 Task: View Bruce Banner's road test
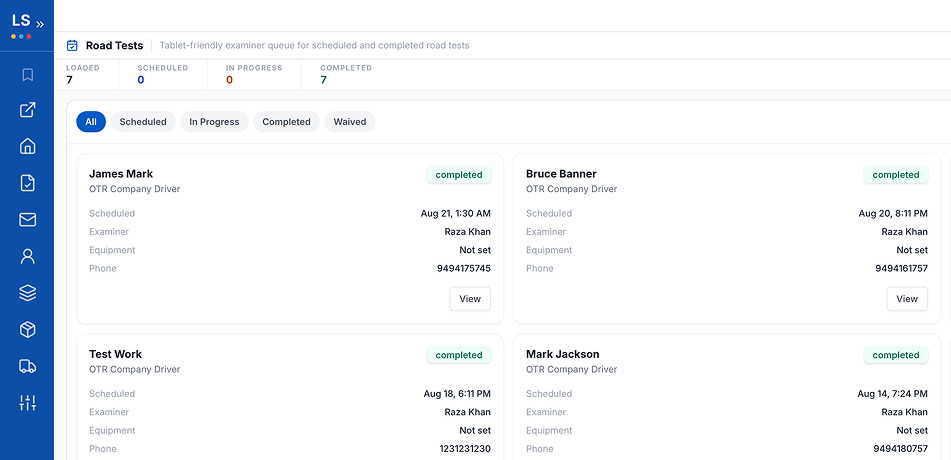pyautogui.click(x=907, y=299)
